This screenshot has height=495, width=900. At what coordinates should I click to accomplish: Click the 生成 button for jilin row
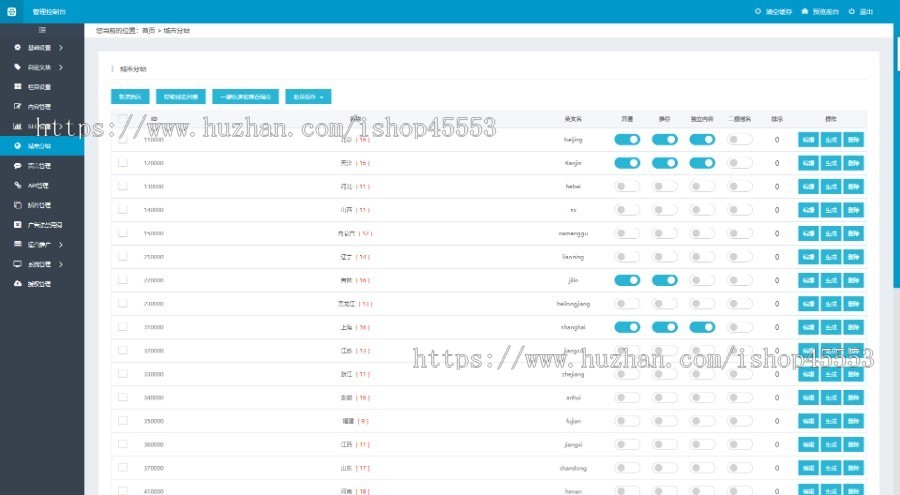(831, 280)
